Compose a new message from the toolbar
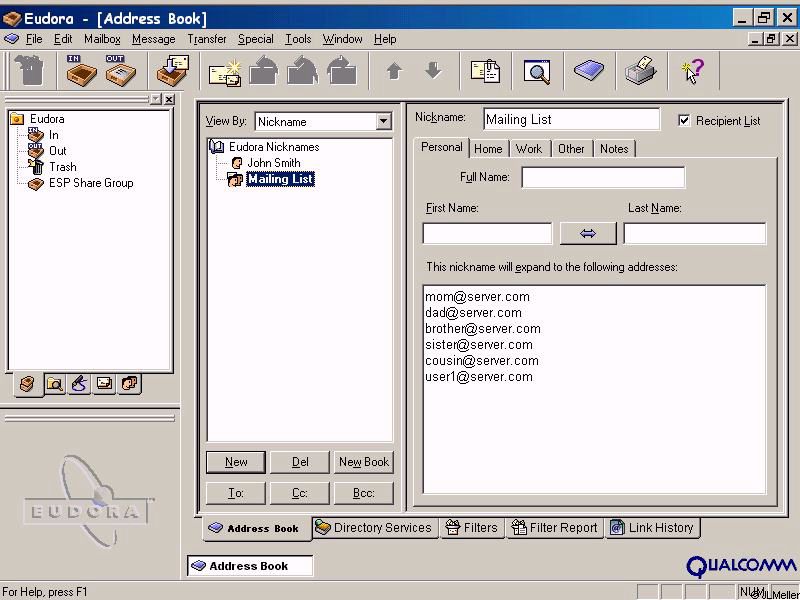 coord(225,72)
